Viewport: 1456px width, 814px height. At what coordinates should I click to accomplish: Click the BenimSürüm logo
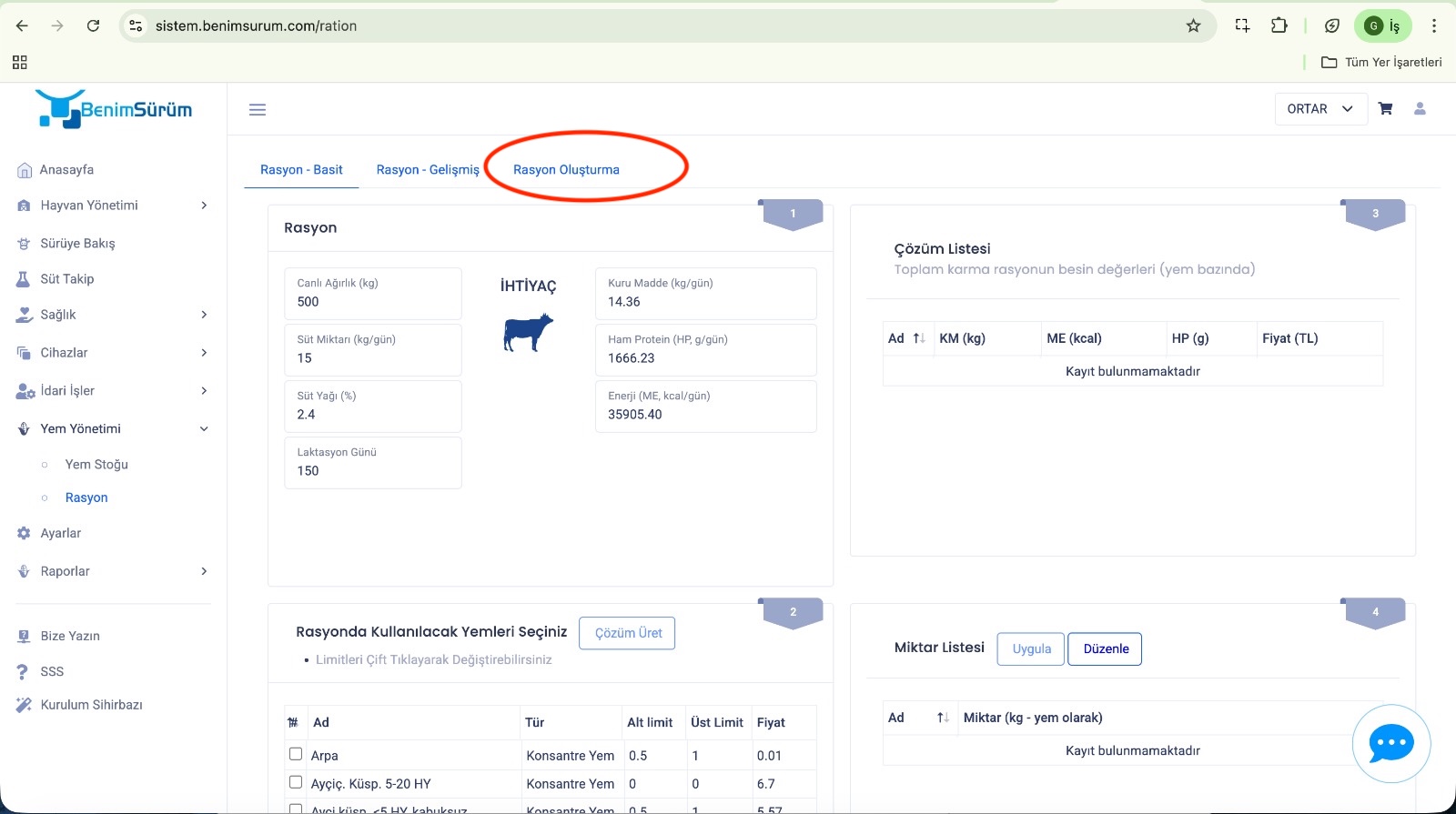[114, 109]
